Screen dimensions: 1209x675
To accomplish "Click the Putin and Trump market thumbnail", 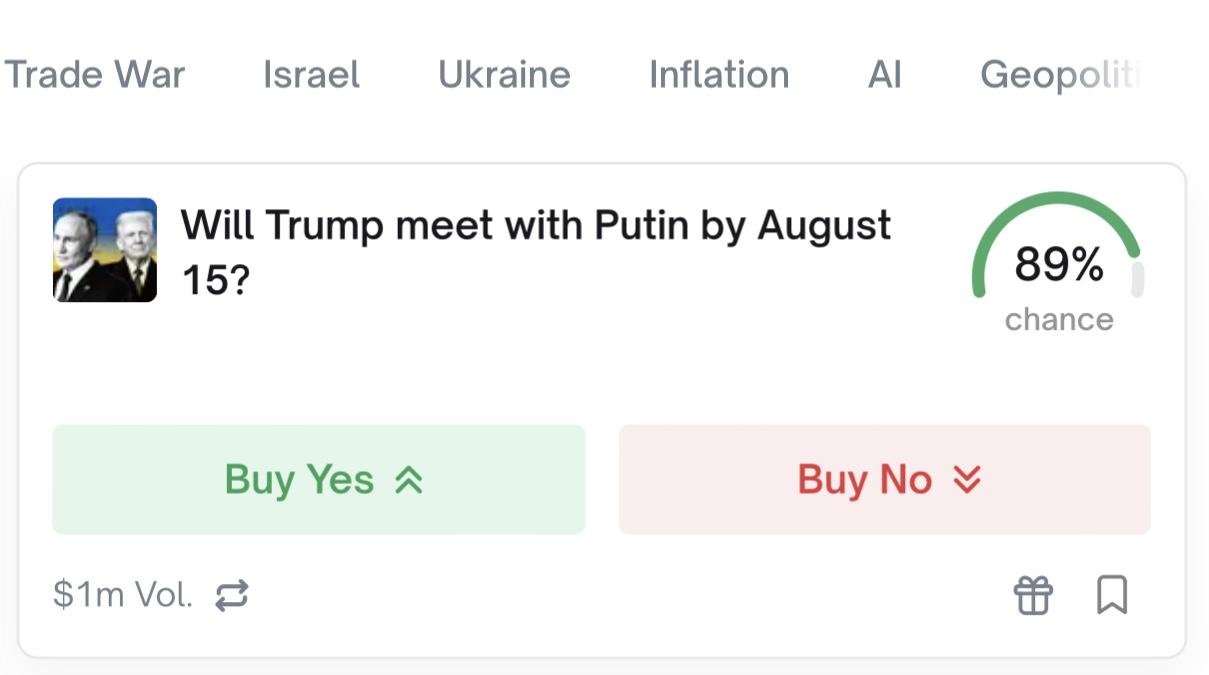I will coord(105,250).
